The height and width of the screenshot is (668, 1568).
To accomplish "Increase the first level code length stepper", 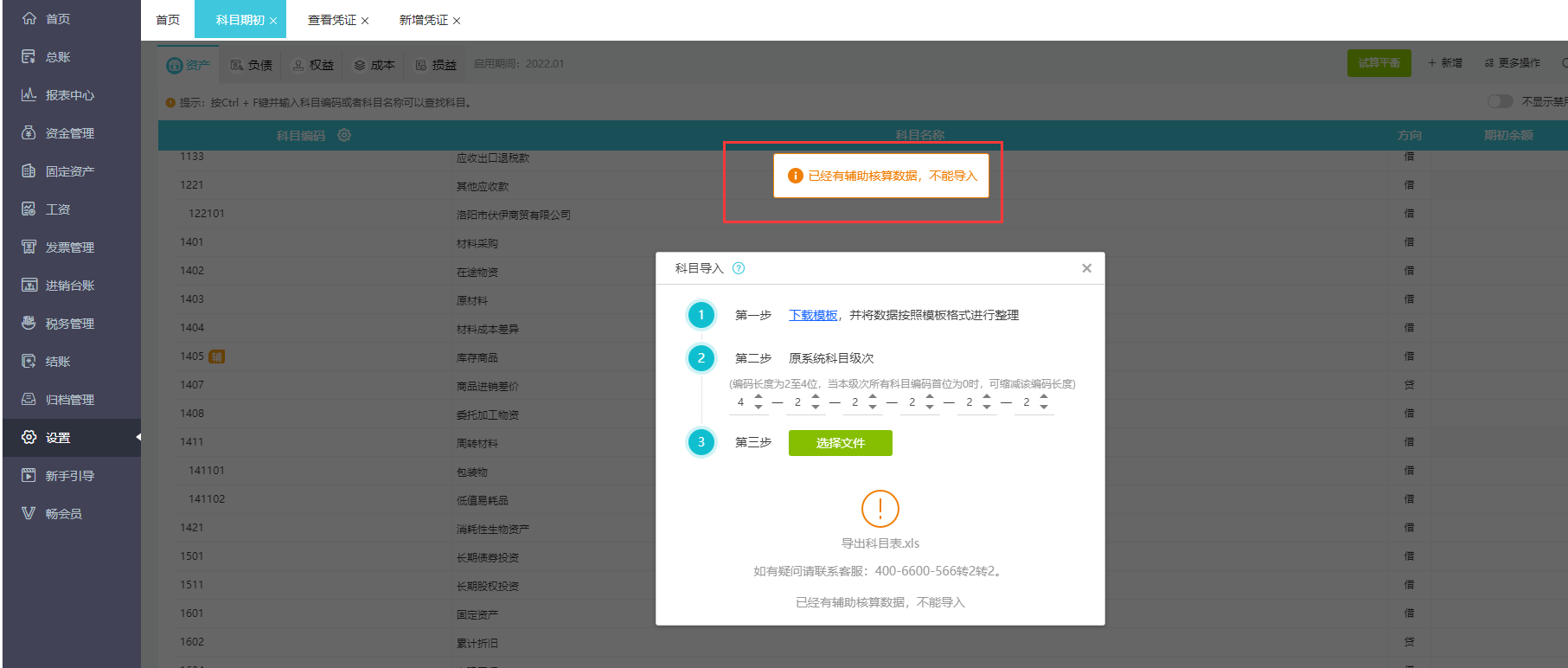I will click(758, 397).
